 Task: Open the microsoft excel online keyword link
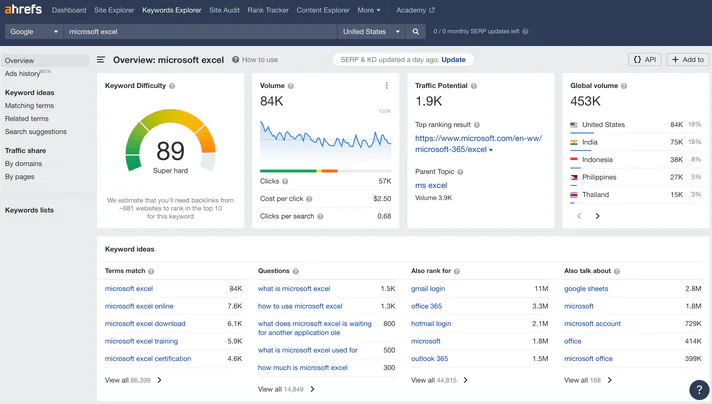click(139, 306)
